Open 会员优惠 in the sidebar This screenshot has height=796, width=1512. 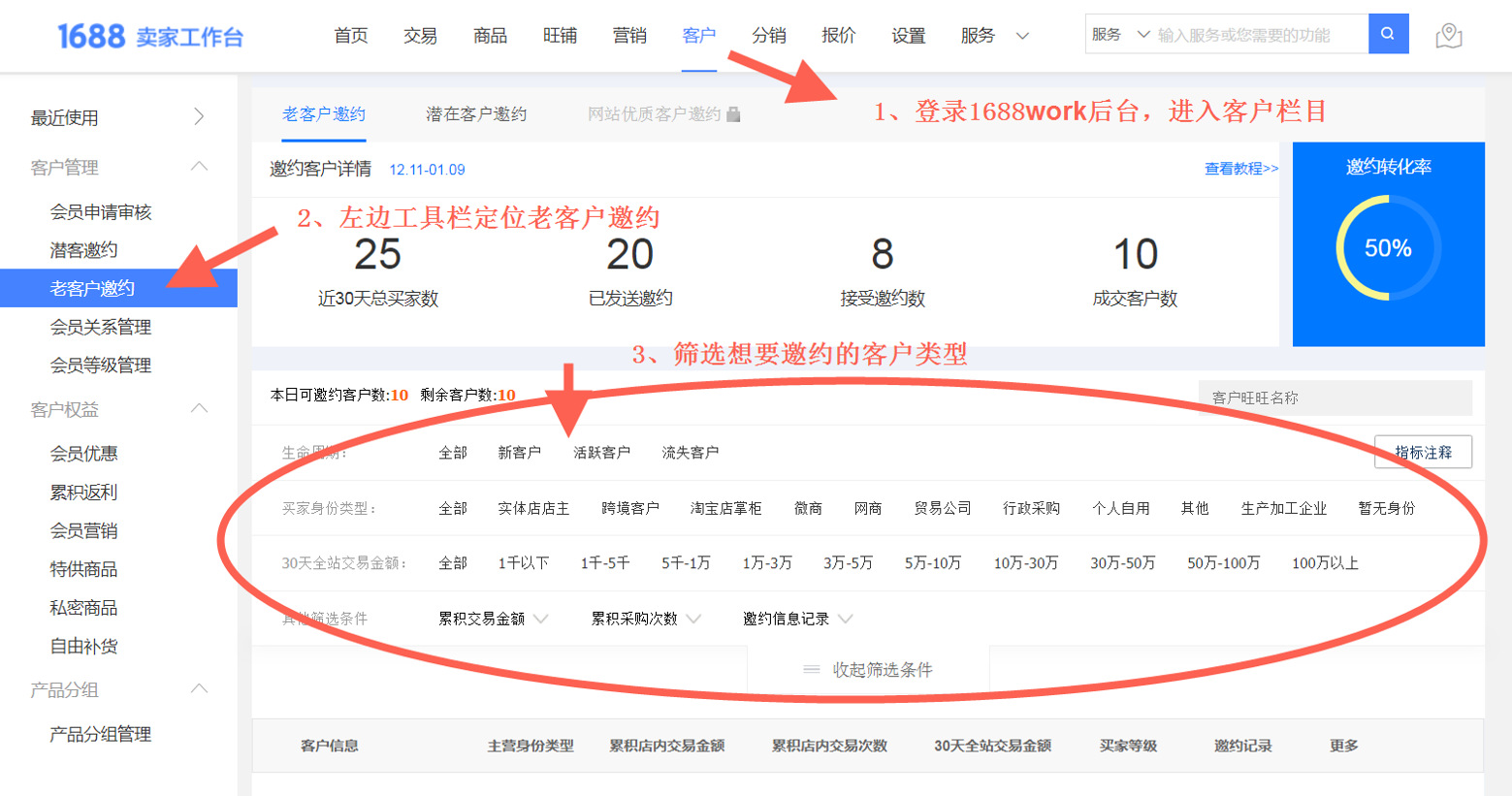83,454
